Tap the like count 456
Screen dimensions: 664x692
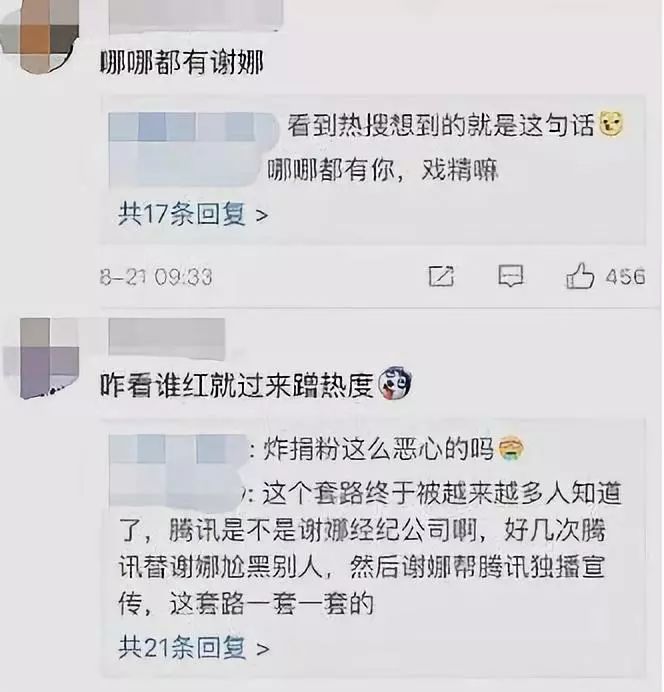(625, 277)
